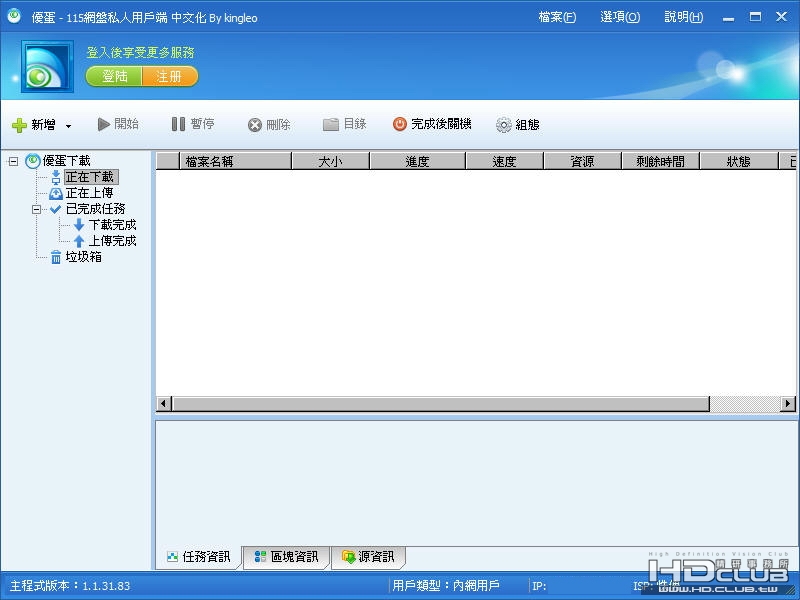This screenshot has height=600, width=800.
Task: Select 上傳完成 in the tree
Action: (112, 241)
